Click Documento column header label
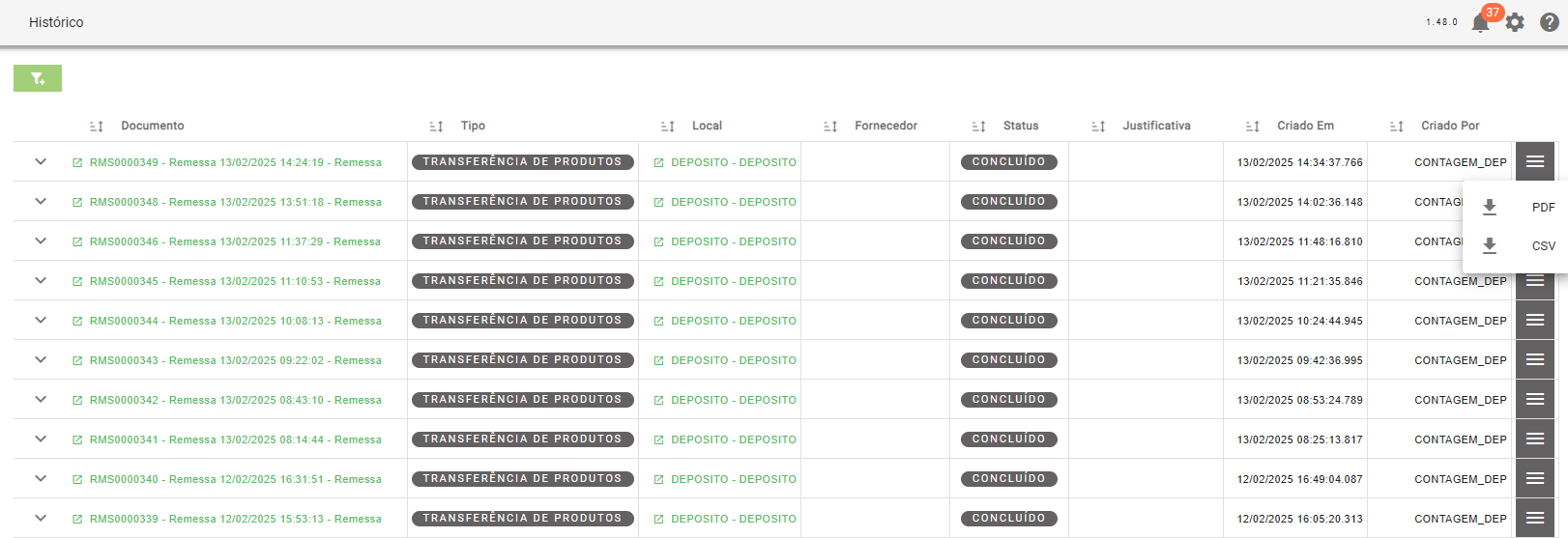Image resolution: width=1568 pixels, height=538 pixels. point(153,126)
